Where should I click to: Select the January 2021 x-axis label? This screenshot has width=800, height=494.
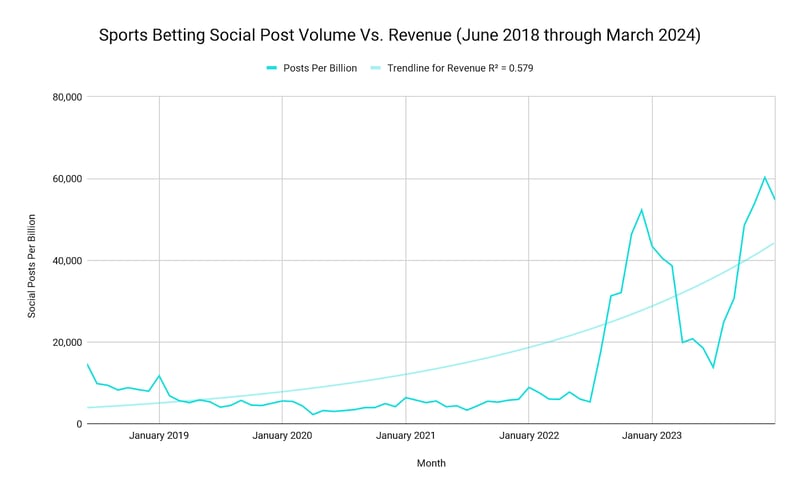[x=405, y=436]
